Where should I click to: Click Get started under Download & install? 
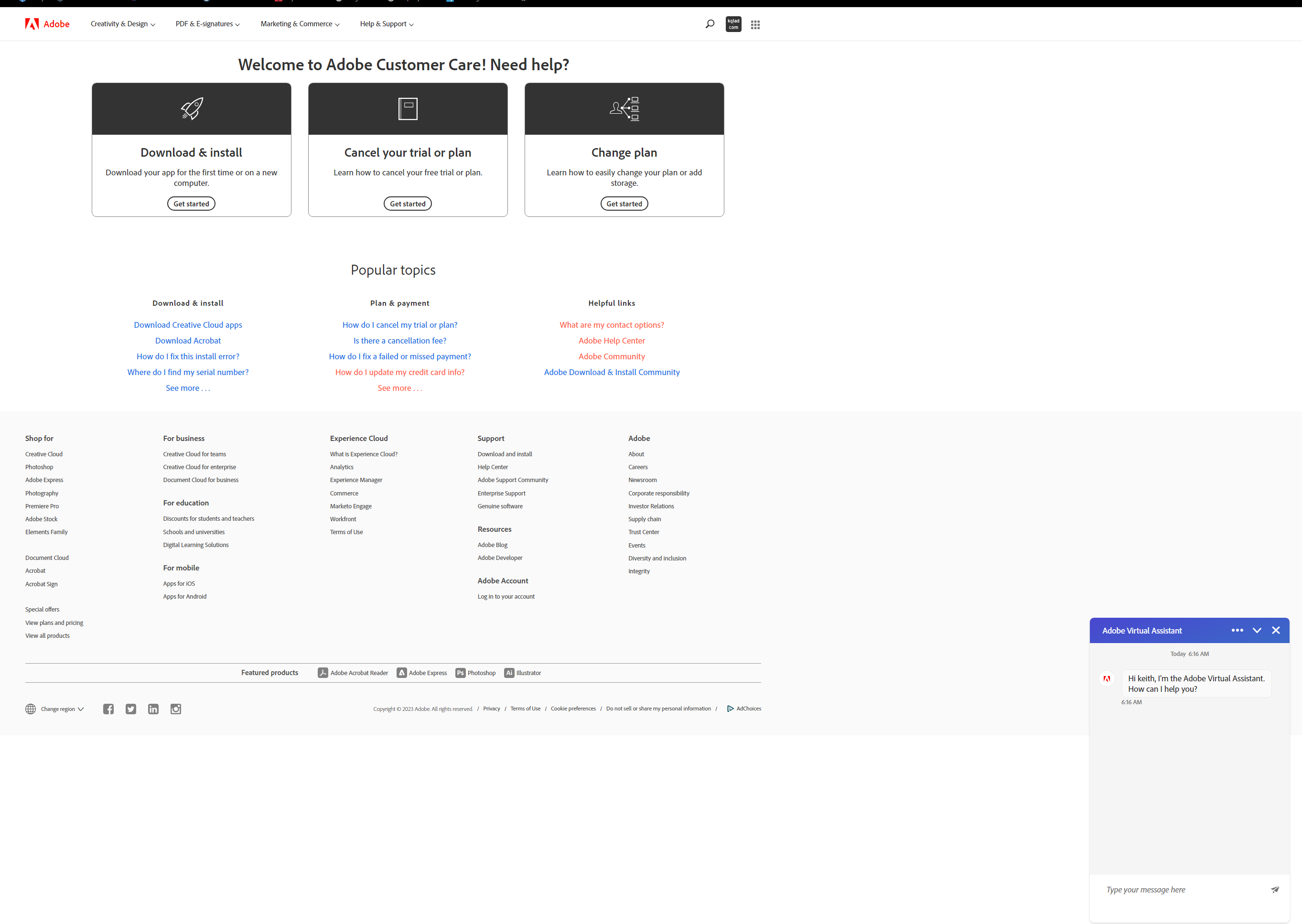[x=191, y=203]
